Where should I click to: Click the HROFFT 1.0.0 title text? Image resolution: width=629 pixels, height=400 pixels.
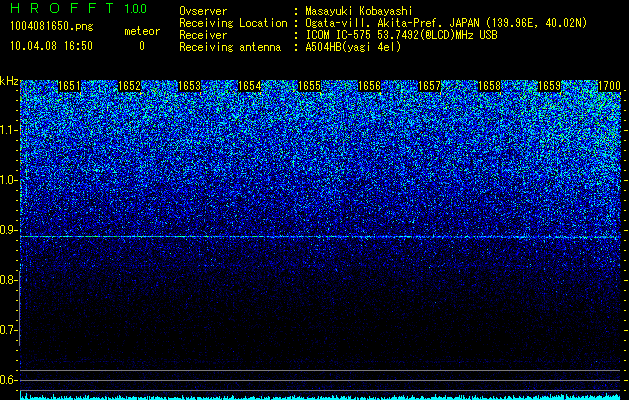[x=78, y=8]
